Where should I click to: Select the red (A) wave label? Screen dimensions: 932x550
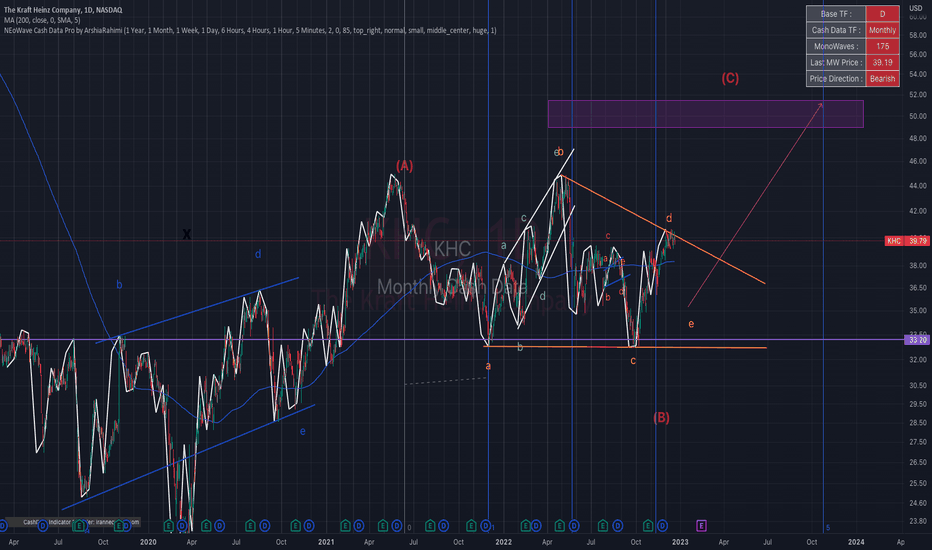pos(405,166)
